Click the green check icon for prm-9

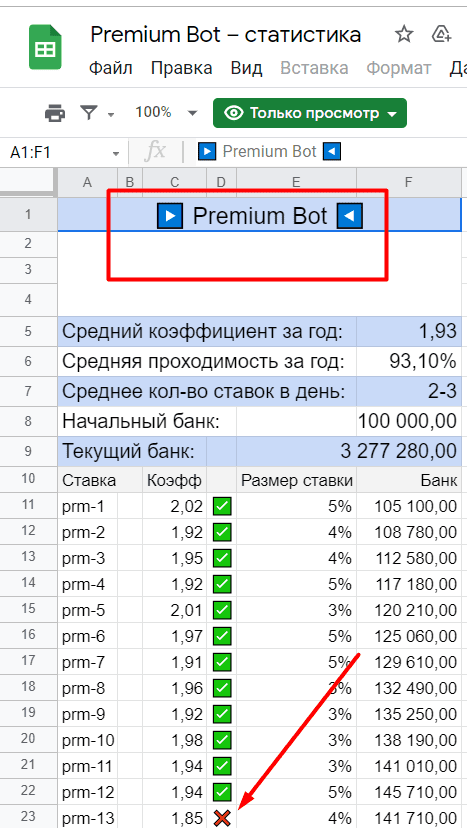(222, 714)
